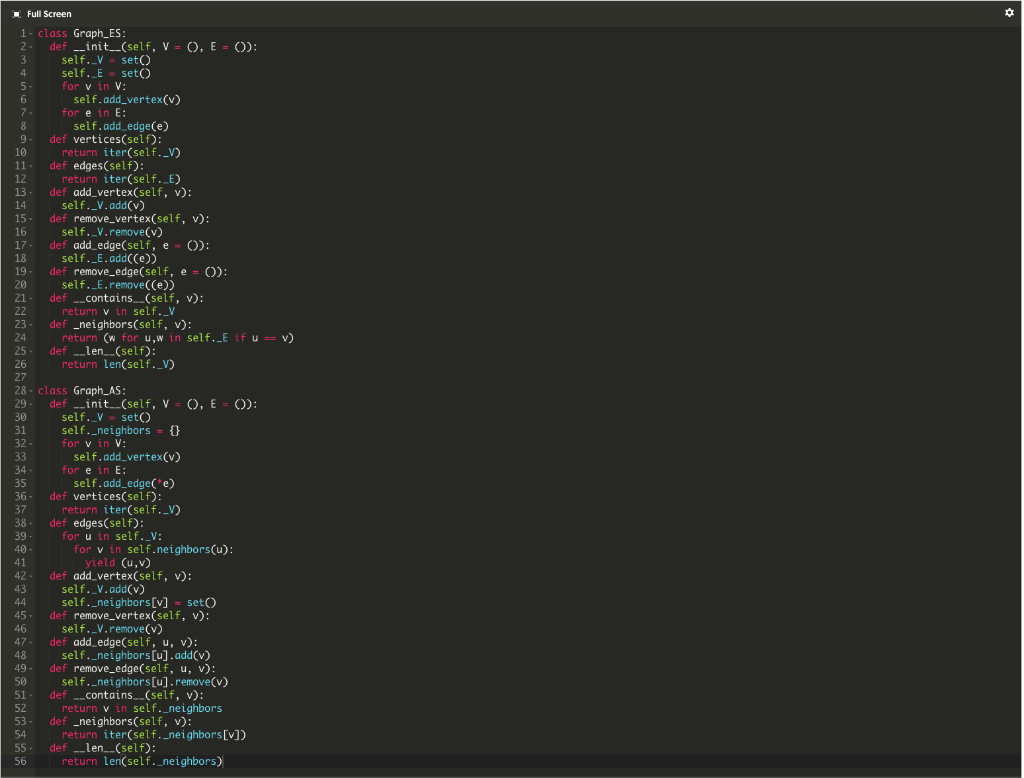Image resolution: width=1024 pixels, height=778 pixels.
Task: Fold Graph_AS __init__ at line 29
Action: [x=31, y=404]
